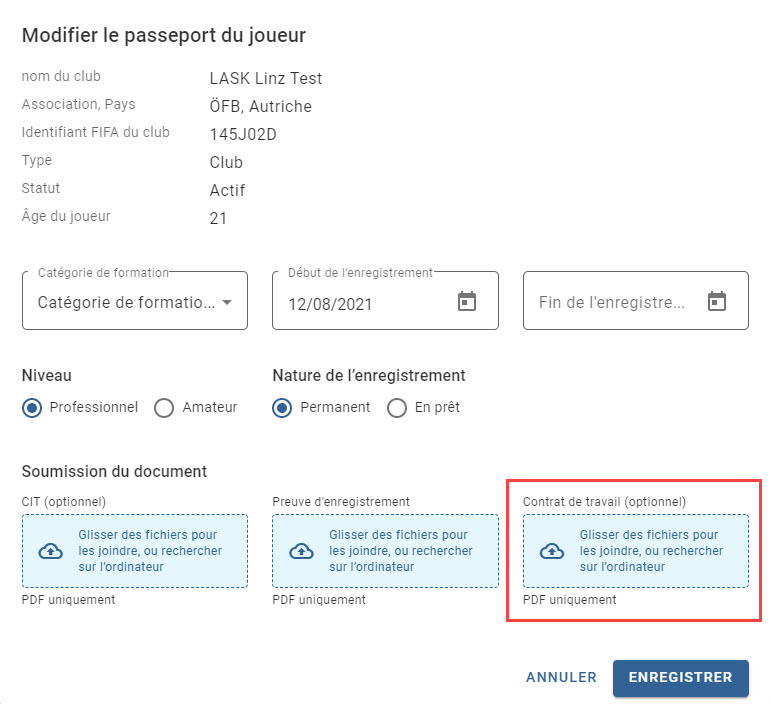Select the Amateur level option
The height and width of the screenshot is (704, 771).
(x=164, y=408)
